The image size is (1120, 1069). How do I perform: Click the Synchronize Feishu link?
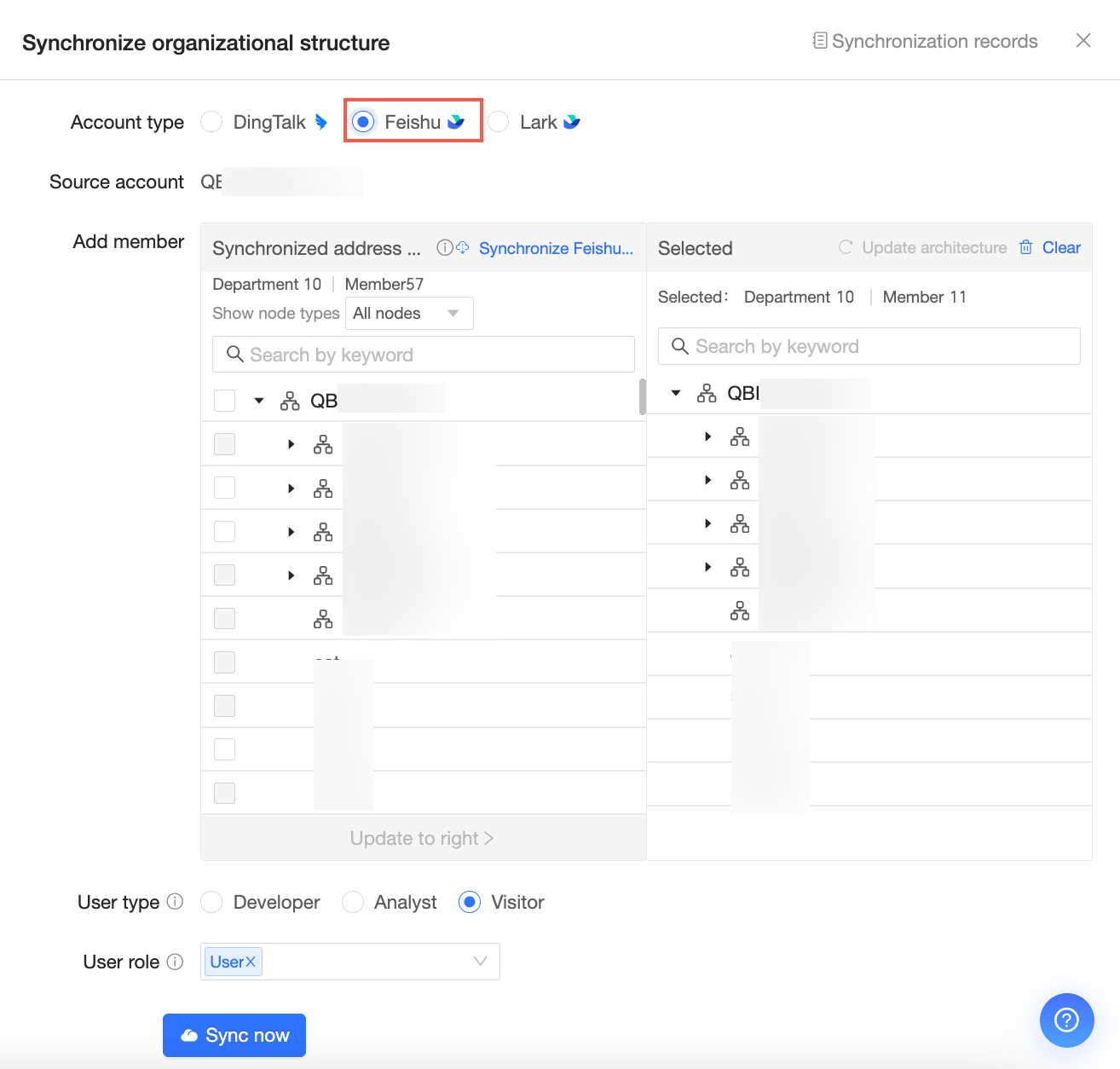(556, 248)
